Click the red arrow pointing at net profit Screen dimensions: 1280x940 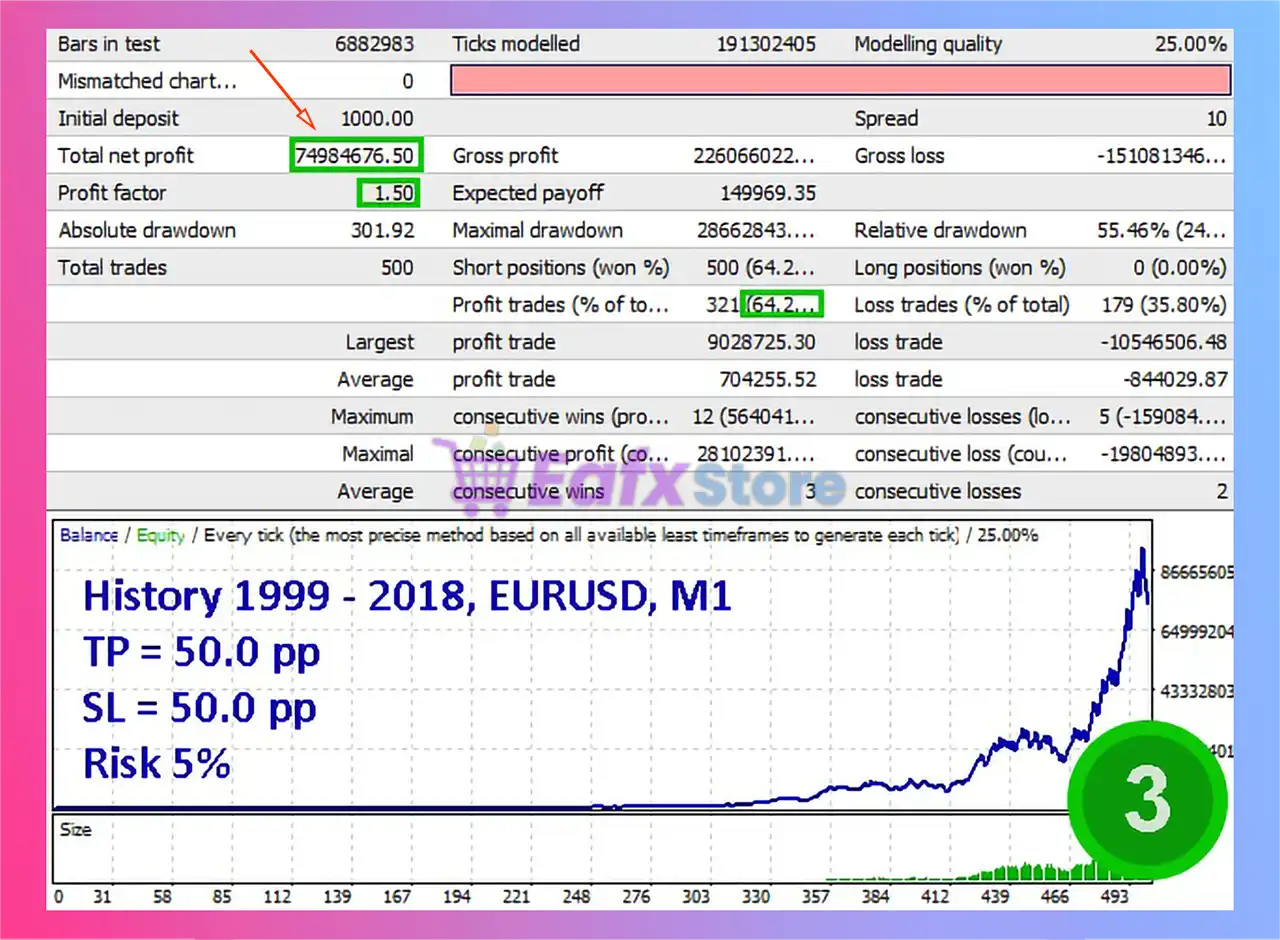click(283, 90)
